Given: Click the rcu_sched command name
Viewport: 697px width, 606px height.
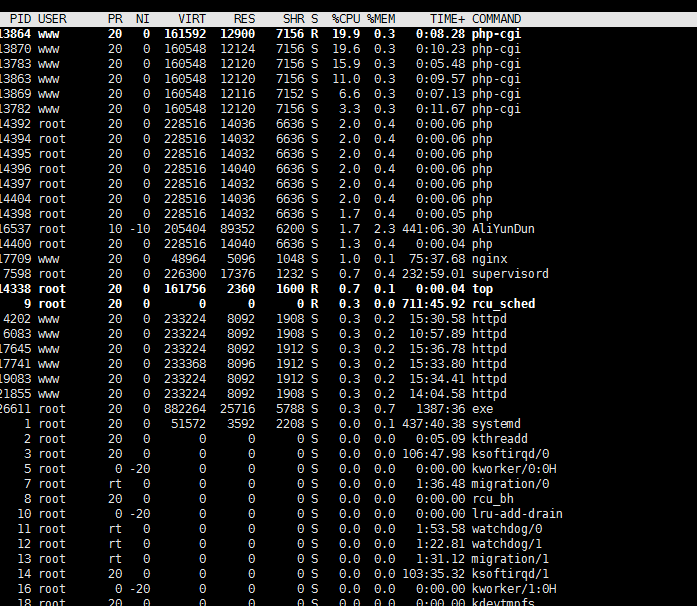Looking at the screenshot, I should coord(504,304).
